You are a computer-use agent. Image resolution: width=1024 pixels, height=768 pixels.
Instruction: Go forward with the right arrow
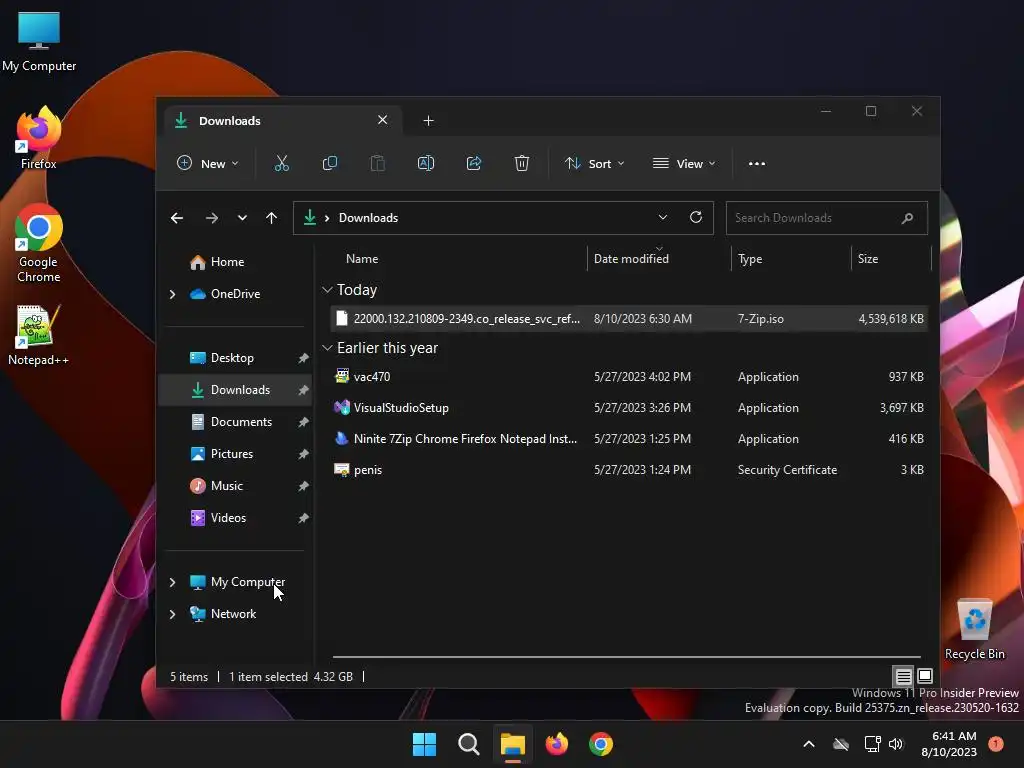tap(212, 218)
